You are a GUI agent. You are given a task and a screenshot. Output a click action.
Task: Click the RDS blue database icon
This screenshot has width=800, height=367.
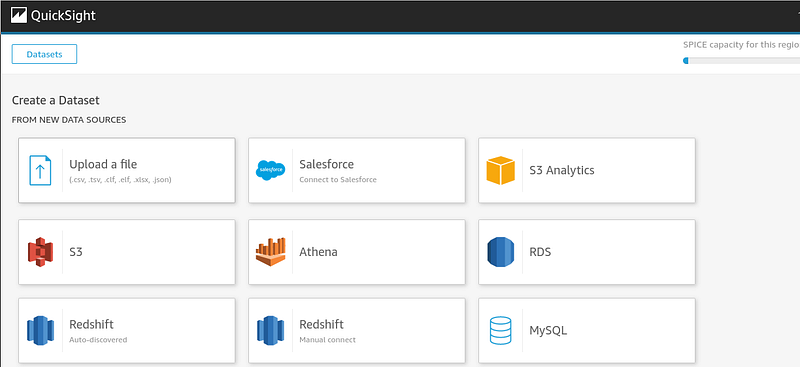pyautogui.click(x=501, y=252)
